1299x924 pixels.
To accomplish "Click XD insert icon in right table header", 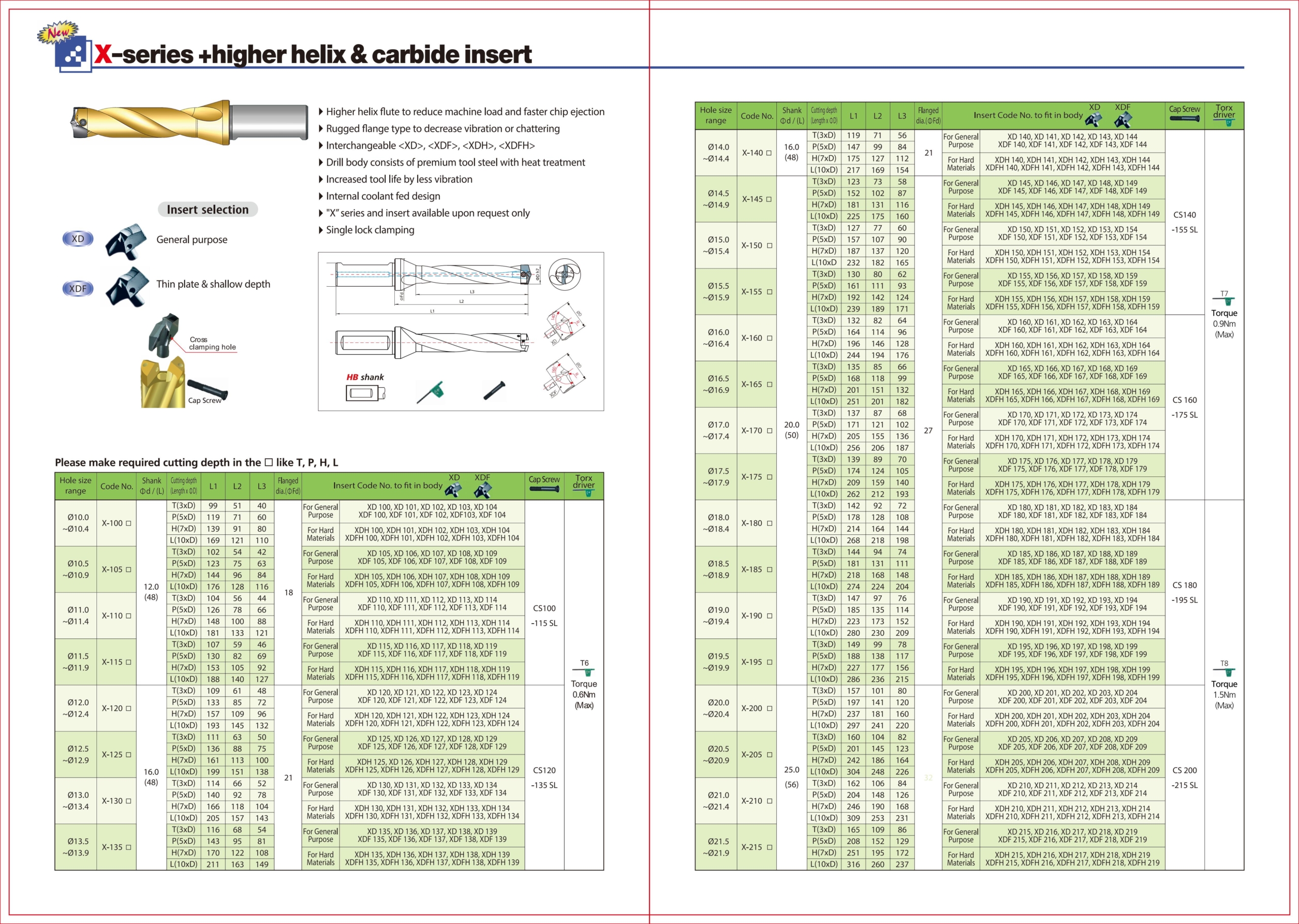I will [x=1093, y=119].
